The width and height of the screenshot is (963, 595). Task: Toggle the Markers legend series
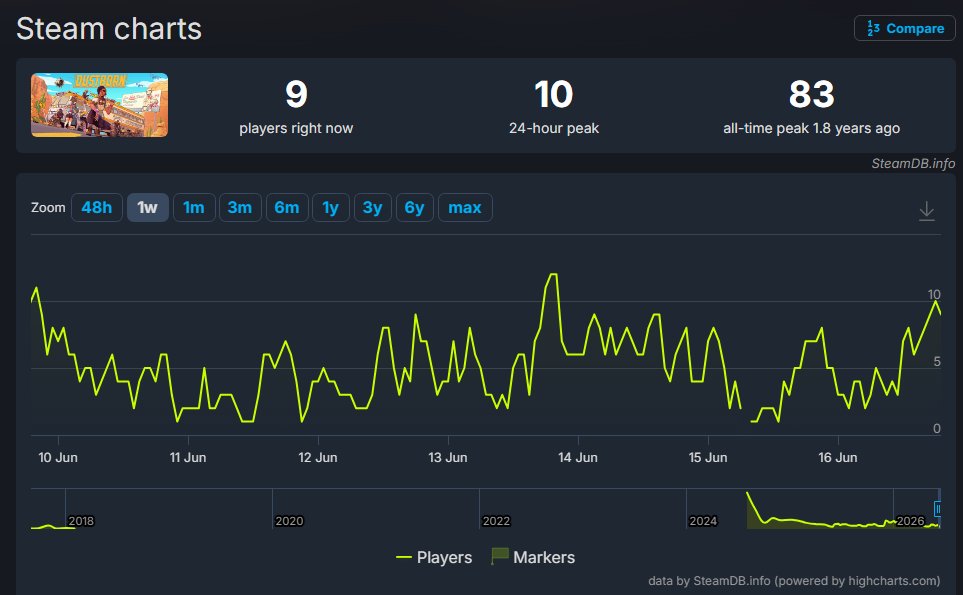coord(533,557)
